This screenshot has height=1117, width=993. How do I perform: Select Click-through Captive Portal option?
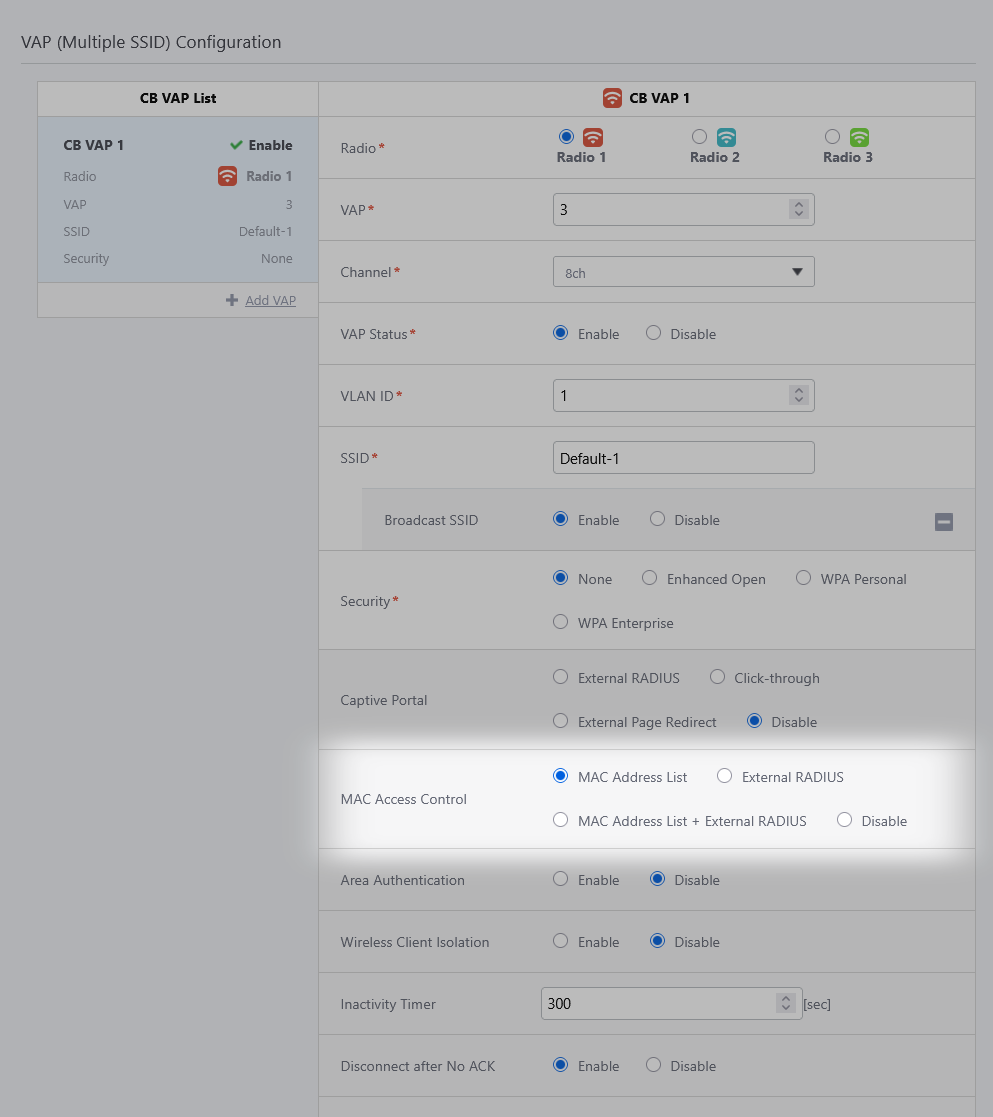coord(717,677)
